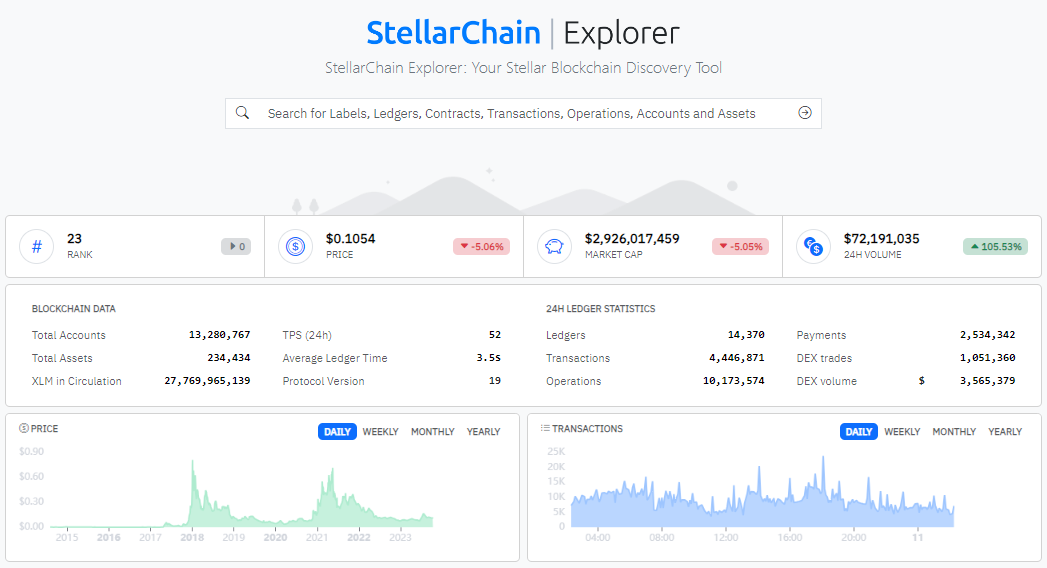Screen dimensions: 1047x568
Task: Click the price value $0.1054
Action: (x=351, y=239)
